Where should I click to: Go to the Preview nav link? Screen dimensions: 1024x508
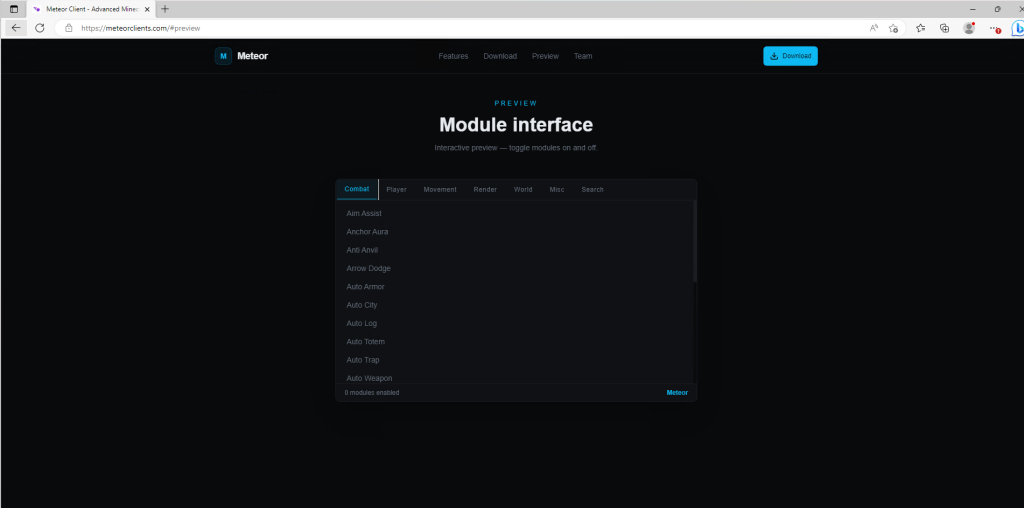pyautogui.click(x=545, y=56)
